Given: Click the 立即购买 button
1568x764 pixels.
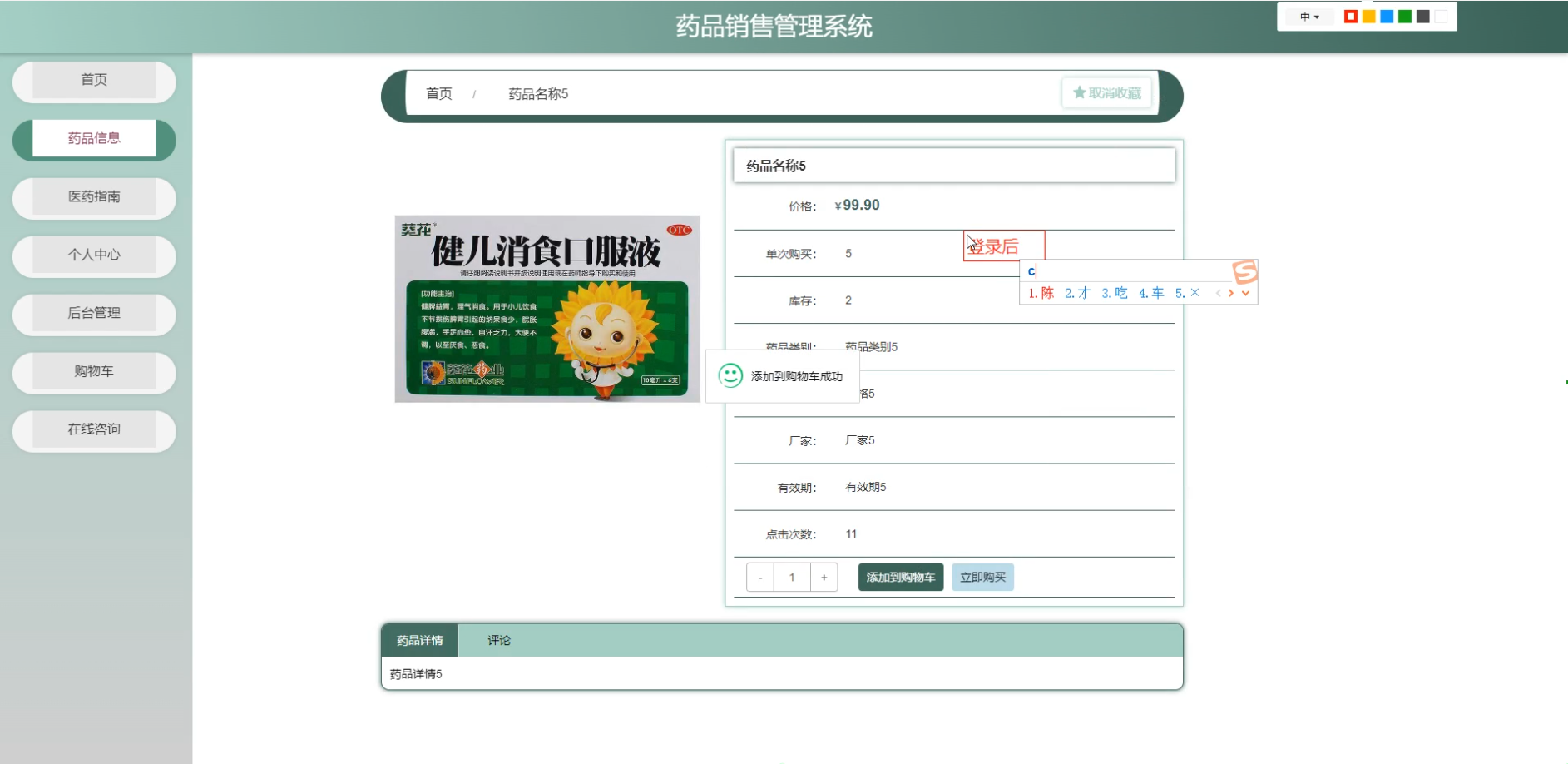Looking at the screenshot, I should pyautogui.click(x=982, y=577).
